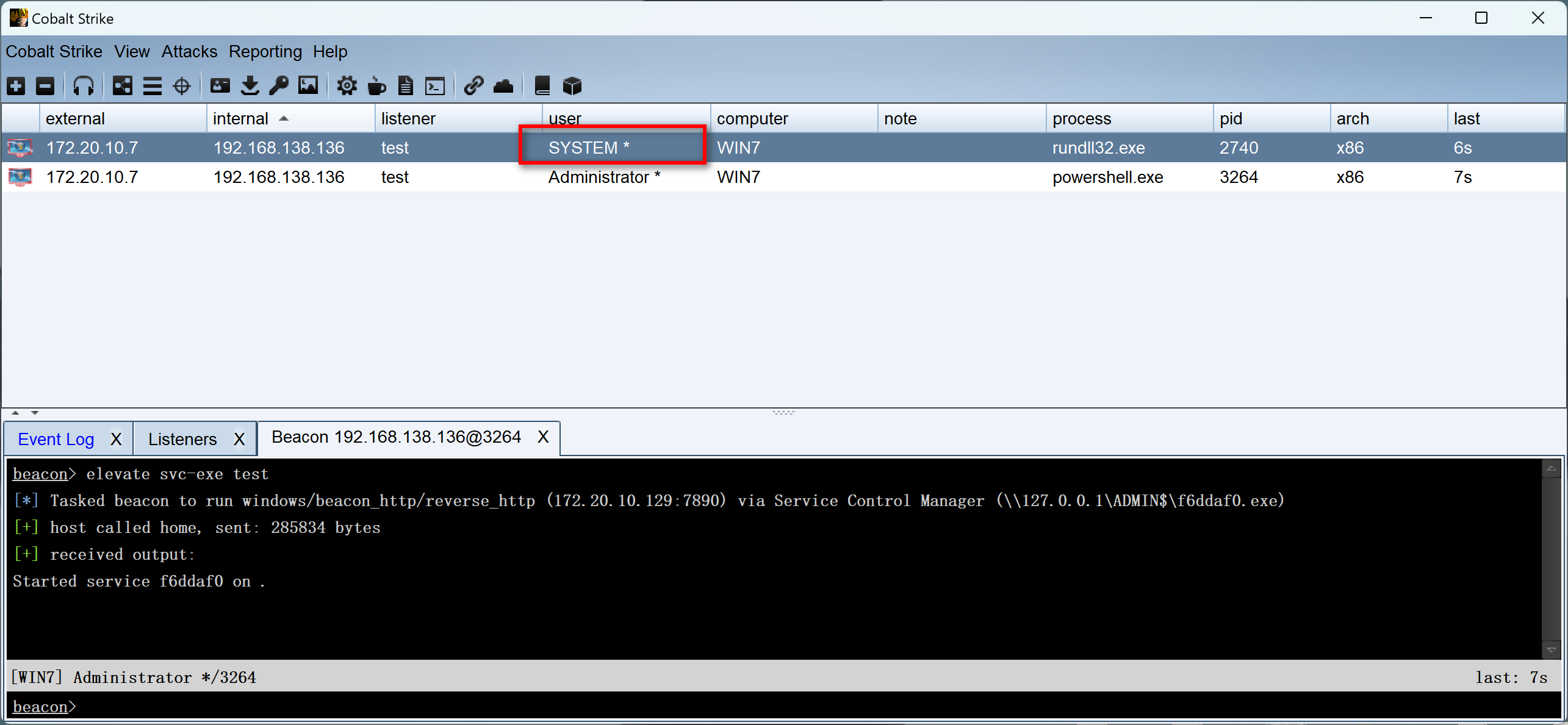The image size is (1568, 725).
Task: Click the chain link Host File icon
Action: (473, 86)
